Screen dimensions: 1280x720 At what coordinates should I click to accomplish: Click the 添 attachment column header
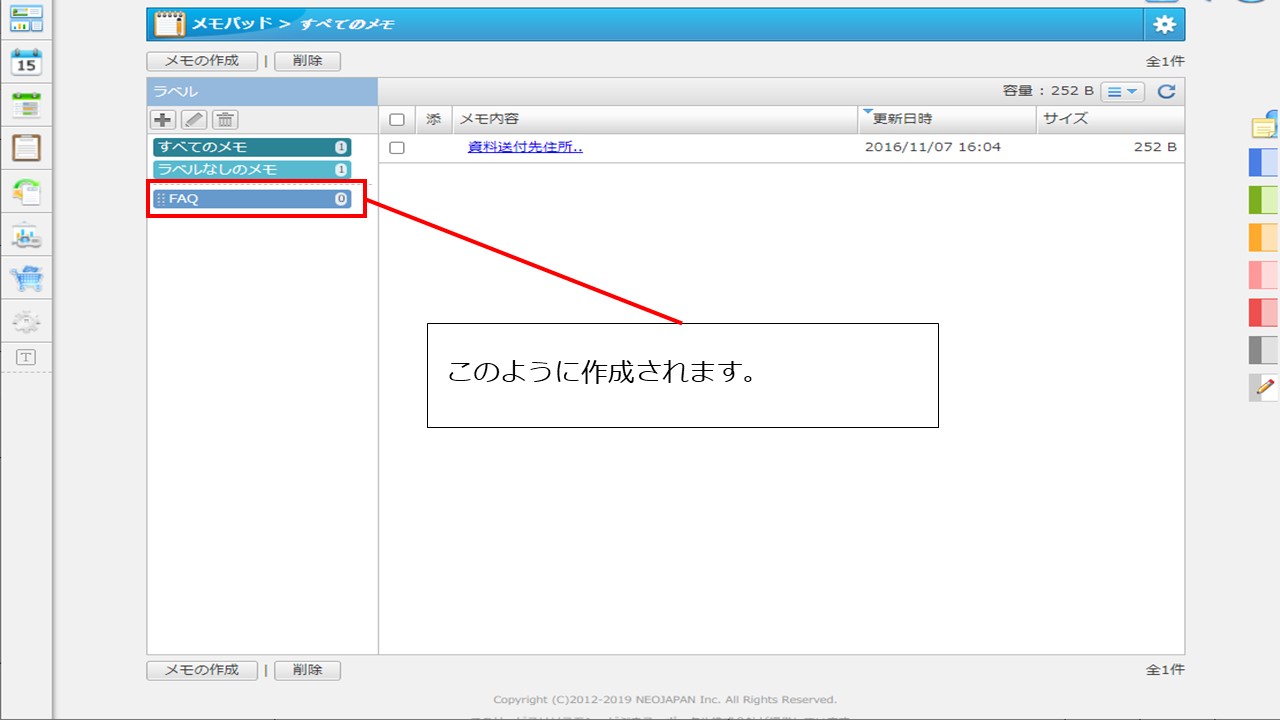point(433,119)
